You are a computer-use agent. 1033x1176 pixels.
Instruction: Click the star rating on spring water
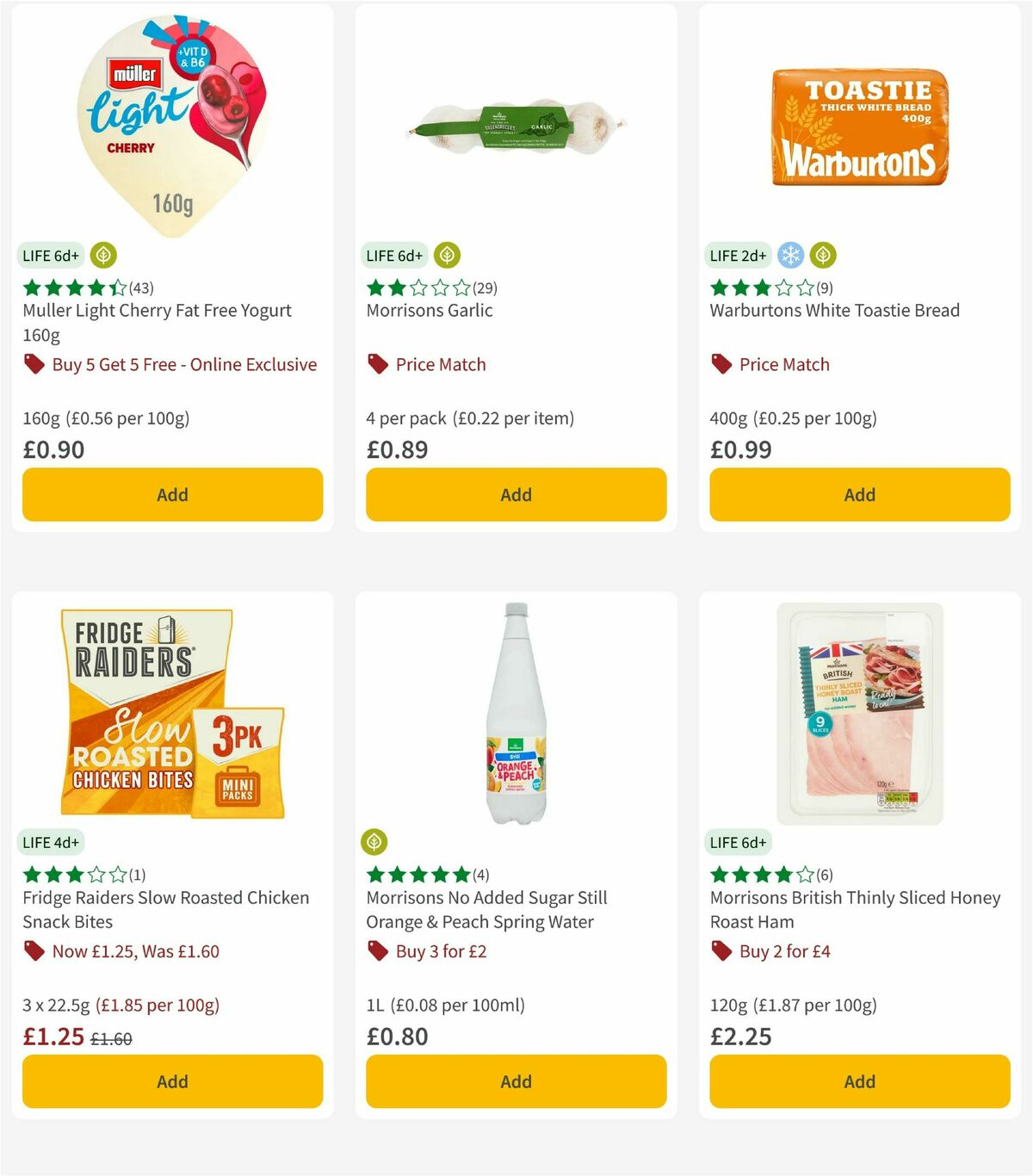(418, 874)
